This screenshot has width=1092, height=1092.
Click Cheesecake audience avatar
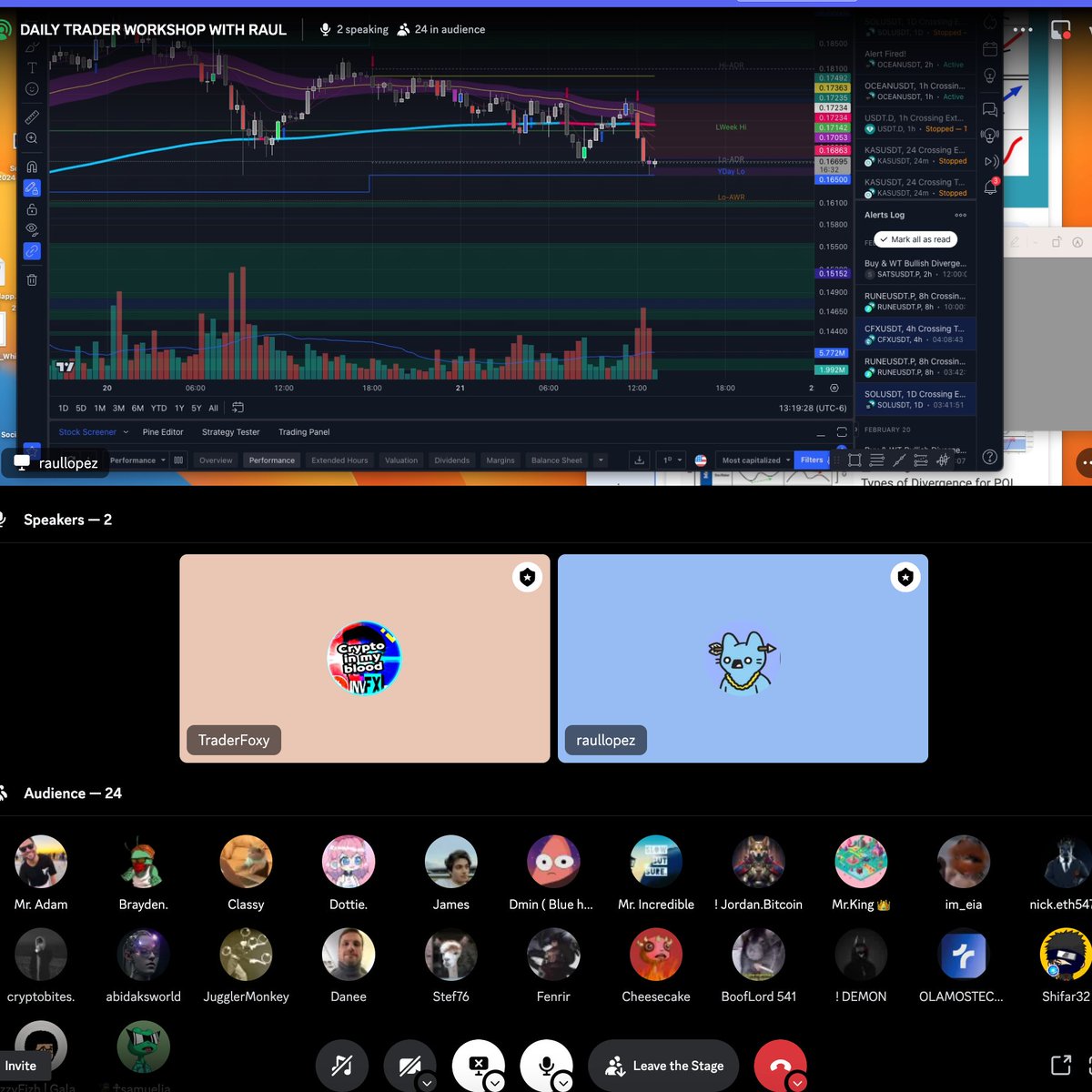[x=656, y=954]
